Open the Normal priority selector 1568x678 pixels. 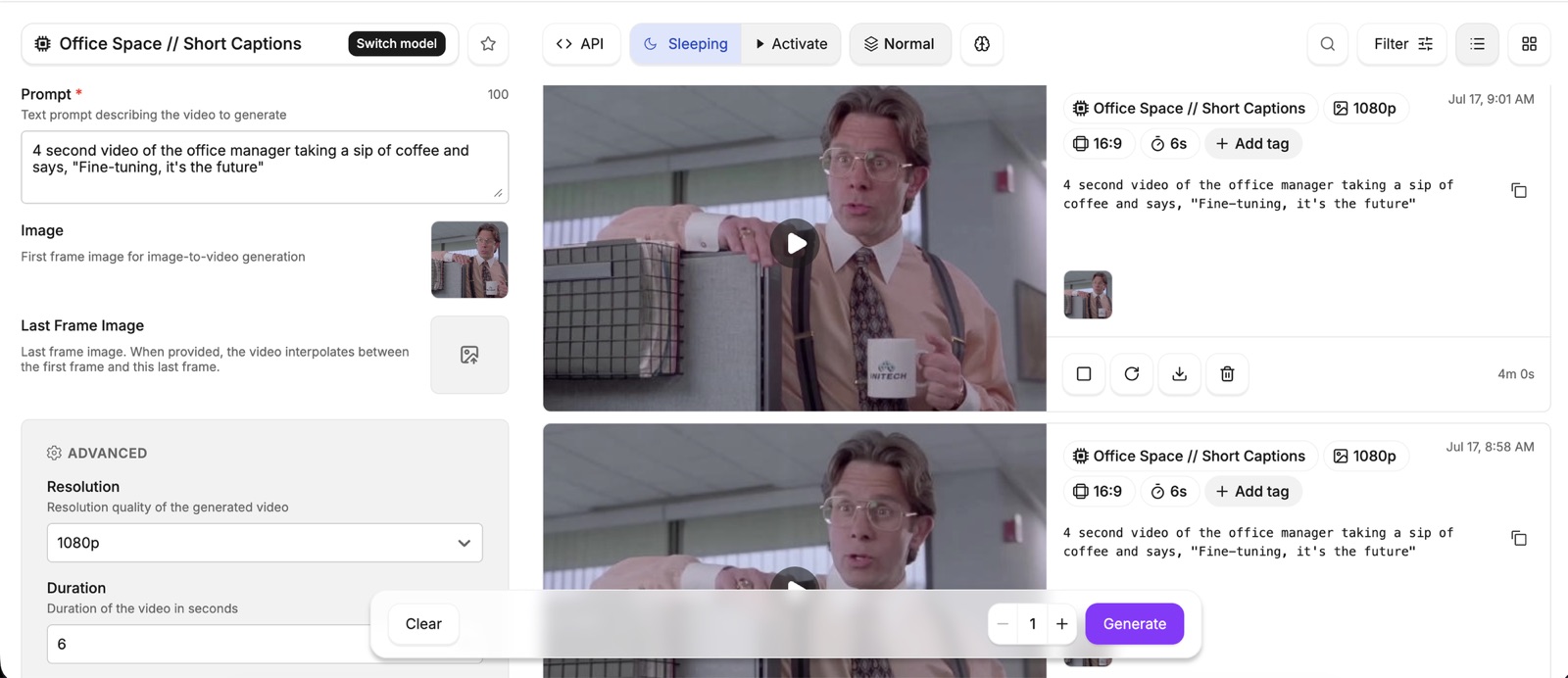[x=900, y=44]
